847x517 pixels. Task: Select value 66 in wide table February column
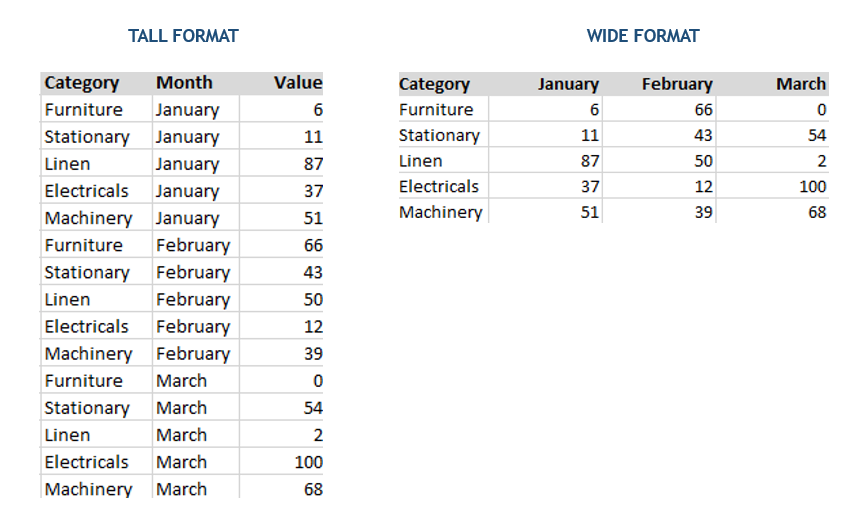tap(703, 110)
